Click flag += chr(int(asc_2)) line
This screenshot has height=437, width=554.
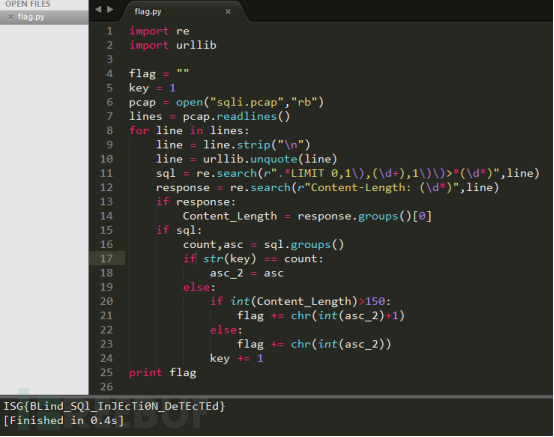[x=314, y=344]
